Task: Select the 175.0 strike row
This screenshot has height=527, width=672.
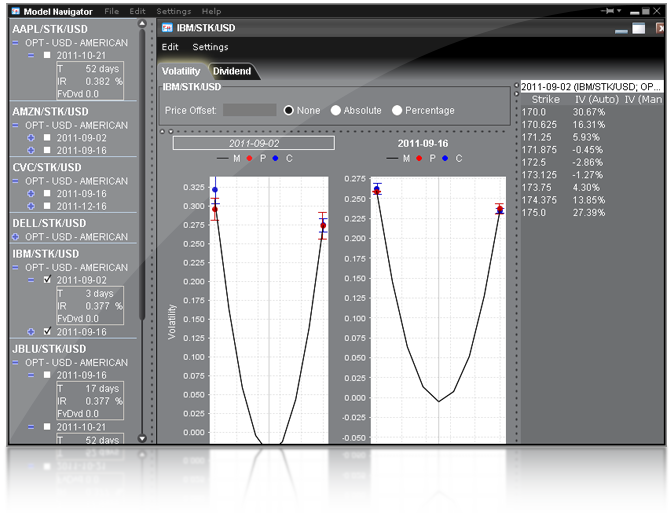Action: click(x=591, y=213)
